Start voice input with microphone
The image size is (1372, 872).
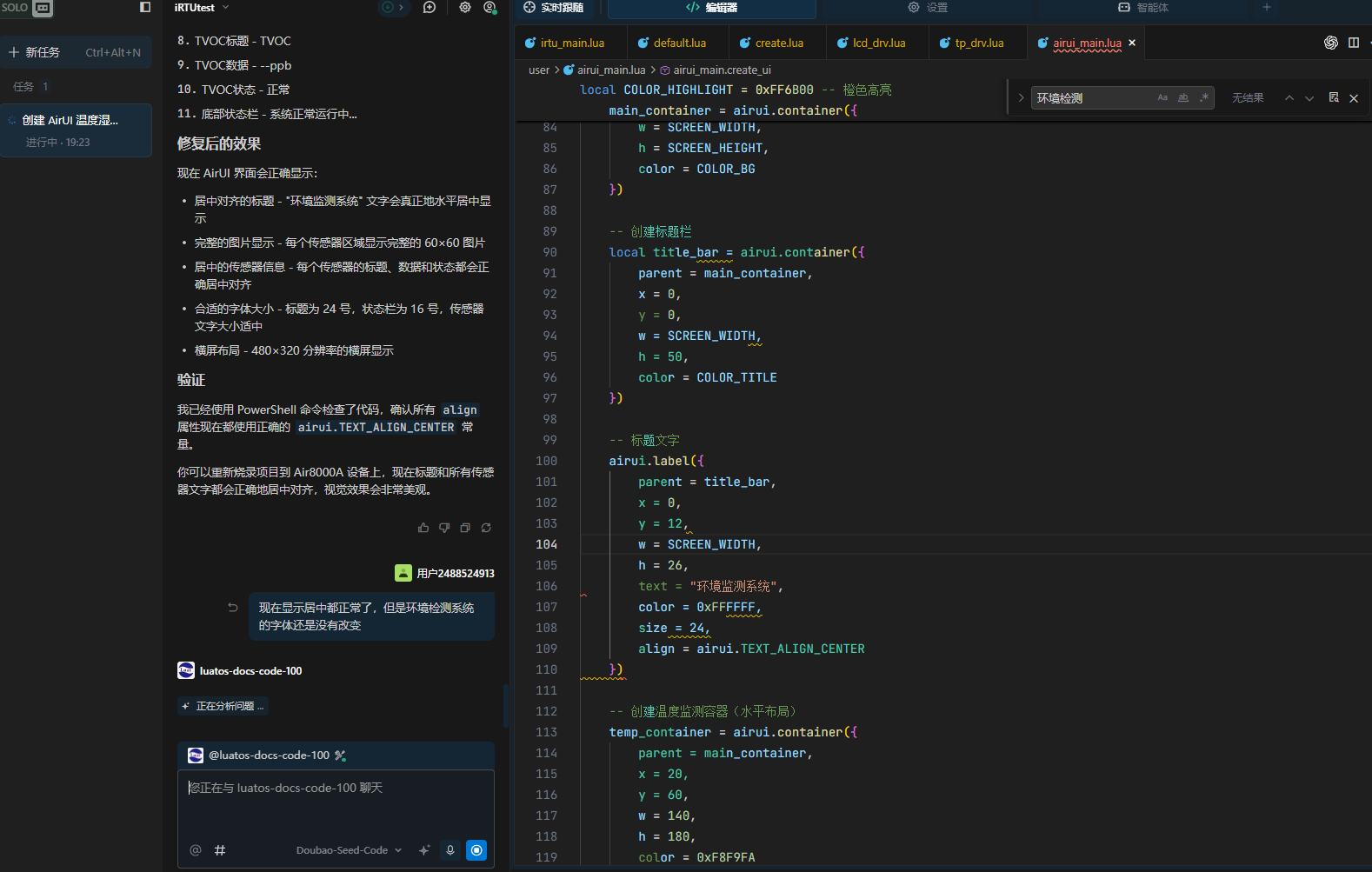(450, 850)
